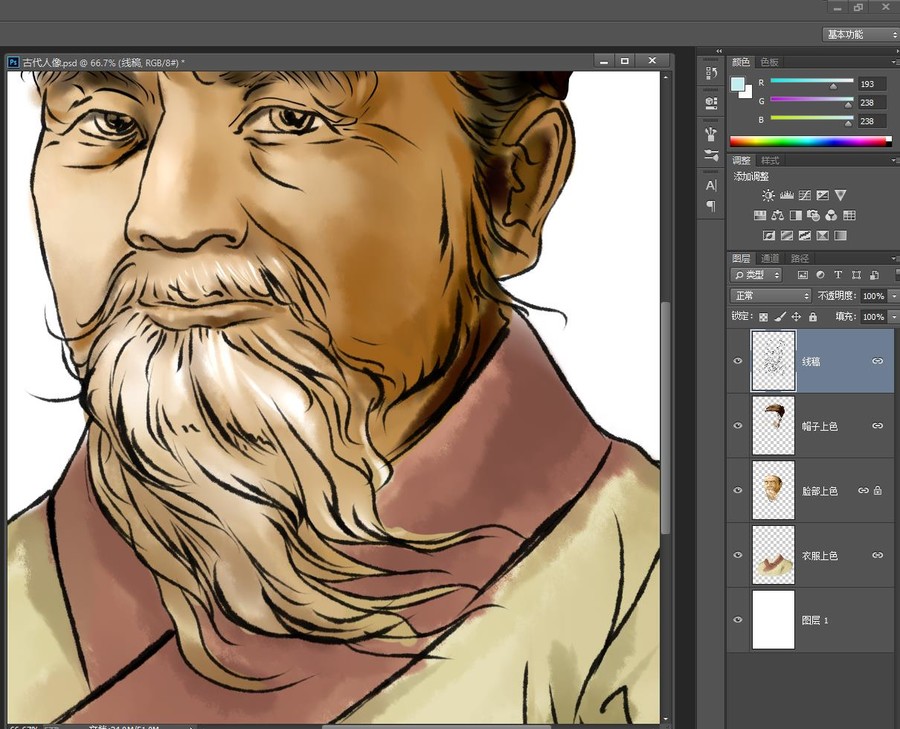Add a Hue/Saturation adjustment
Viewport: 900px width, 729px height.
pyautogui.click(x=760, y=215)
